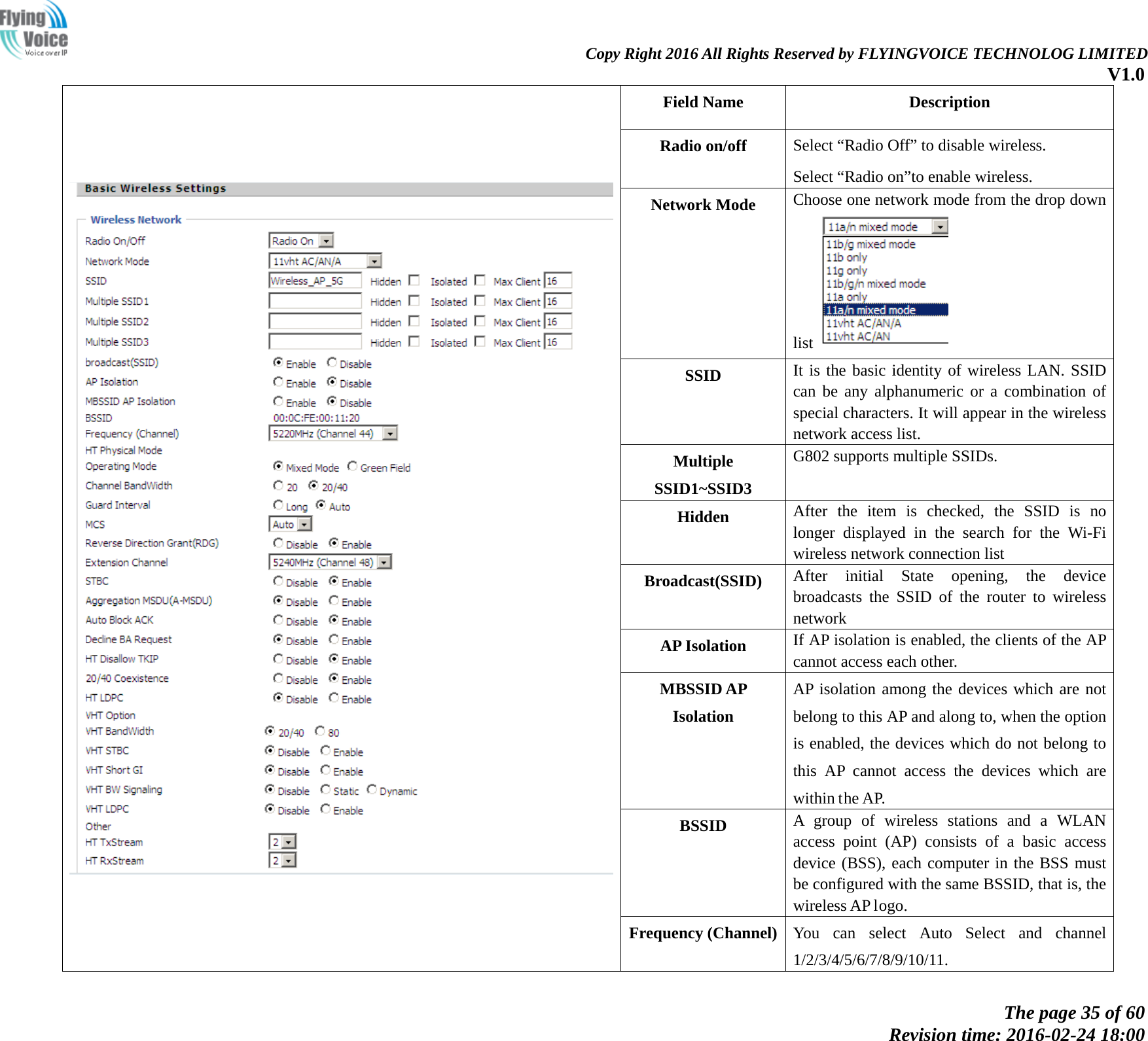Viewport: 1148px width, 1041px height.
Task: Select 80 for VHT BandWidth
Action: tap(319, 731)
